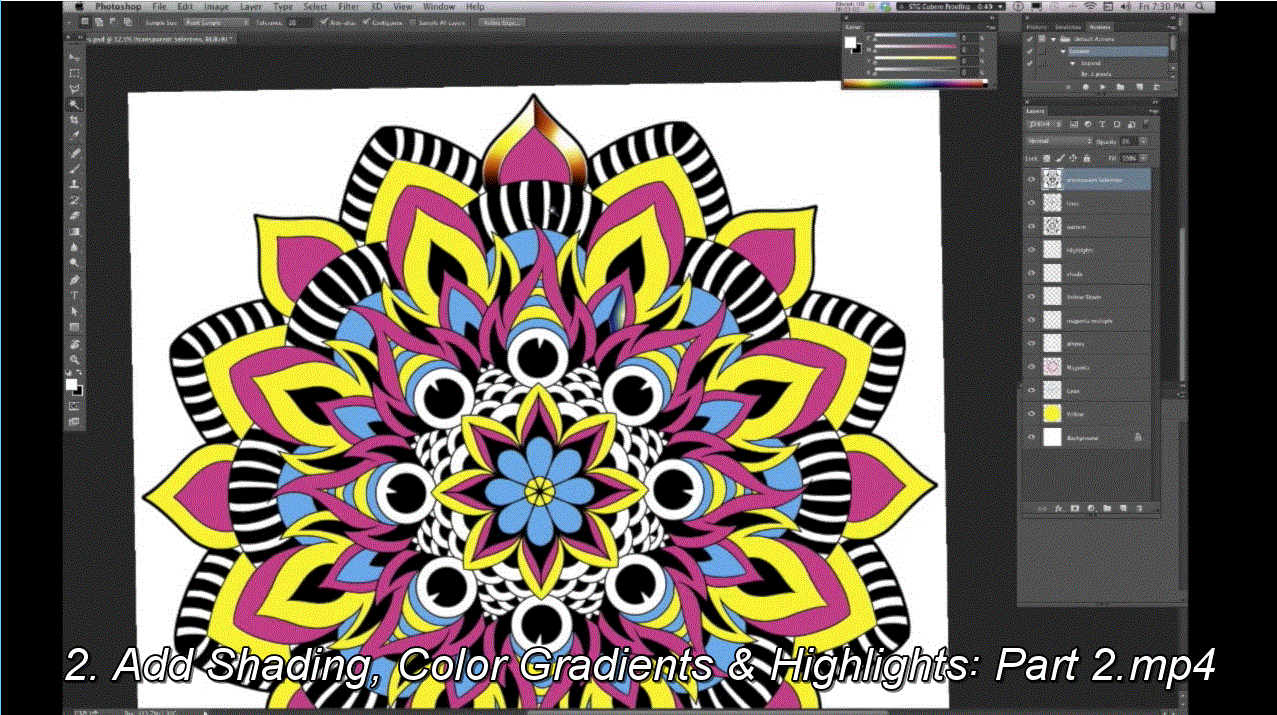Click the color spectrum ramp in Color panel

coord(914,83)
